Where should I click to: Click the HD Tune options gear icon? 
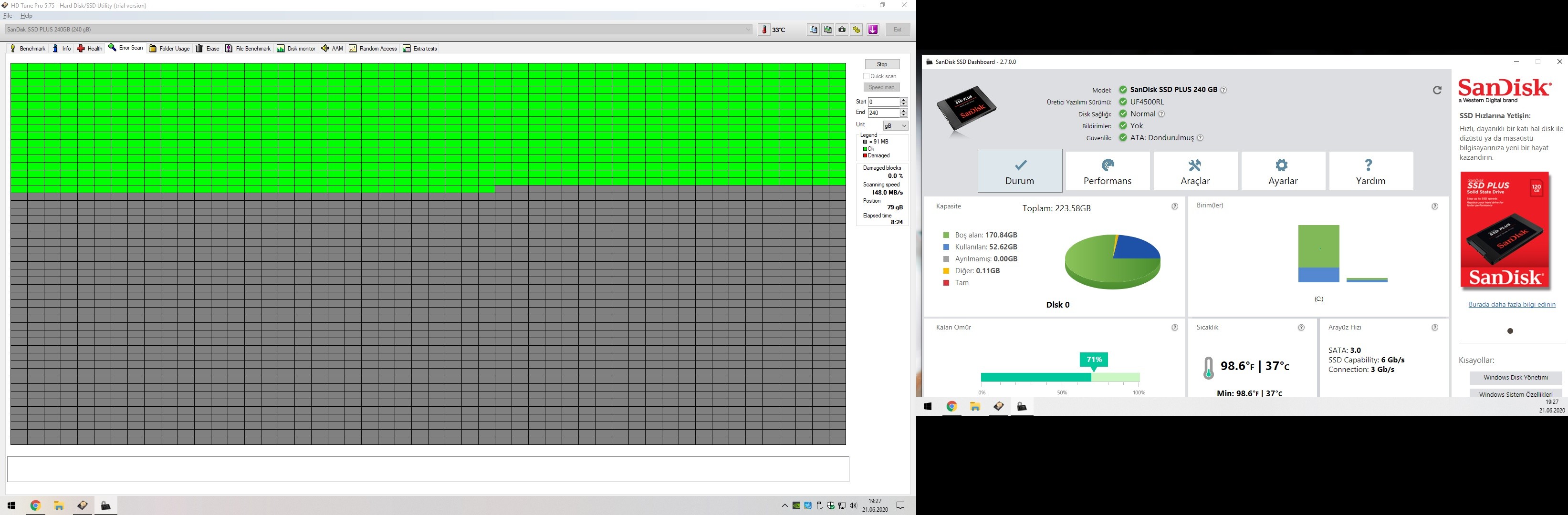click(857, 29)
